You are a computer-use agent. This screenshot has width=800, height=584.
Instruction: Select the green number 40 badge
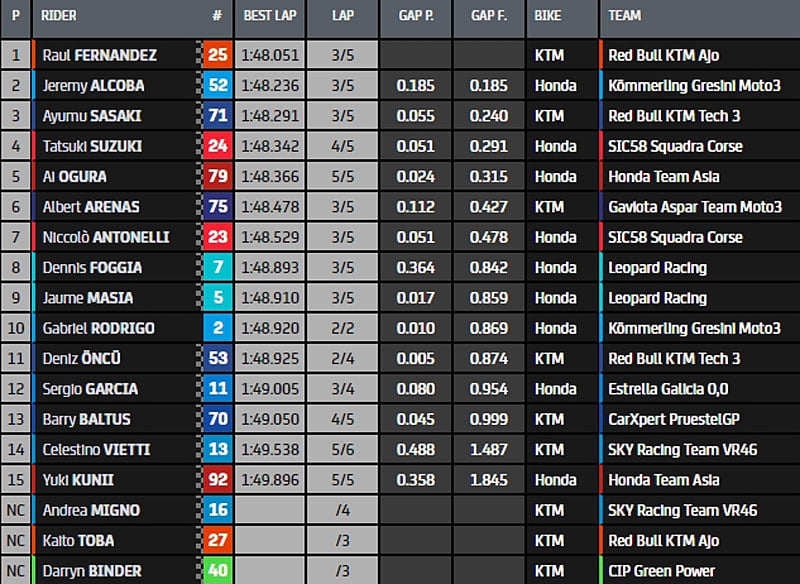pos(218,571)
